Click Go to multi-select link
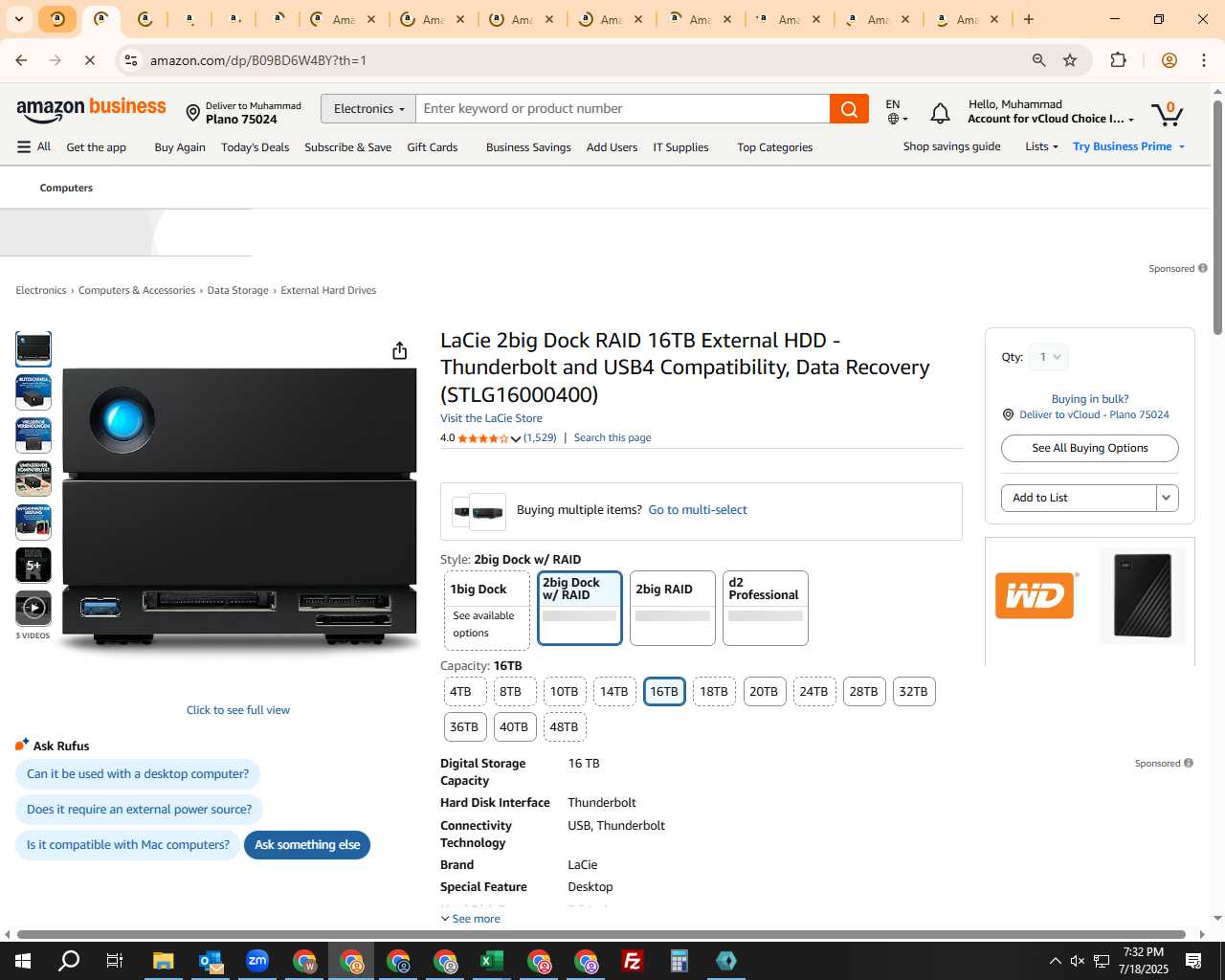This screenshot has width=1225, height=980. 698,510
